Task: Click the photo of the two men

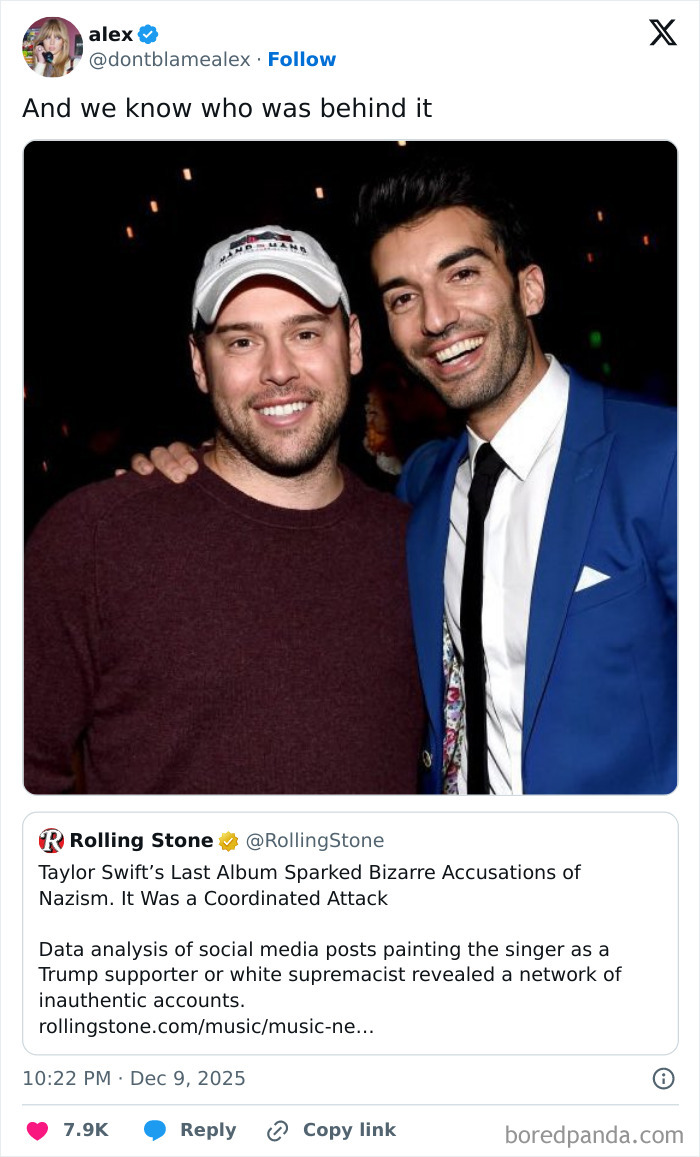Action: 350,468
